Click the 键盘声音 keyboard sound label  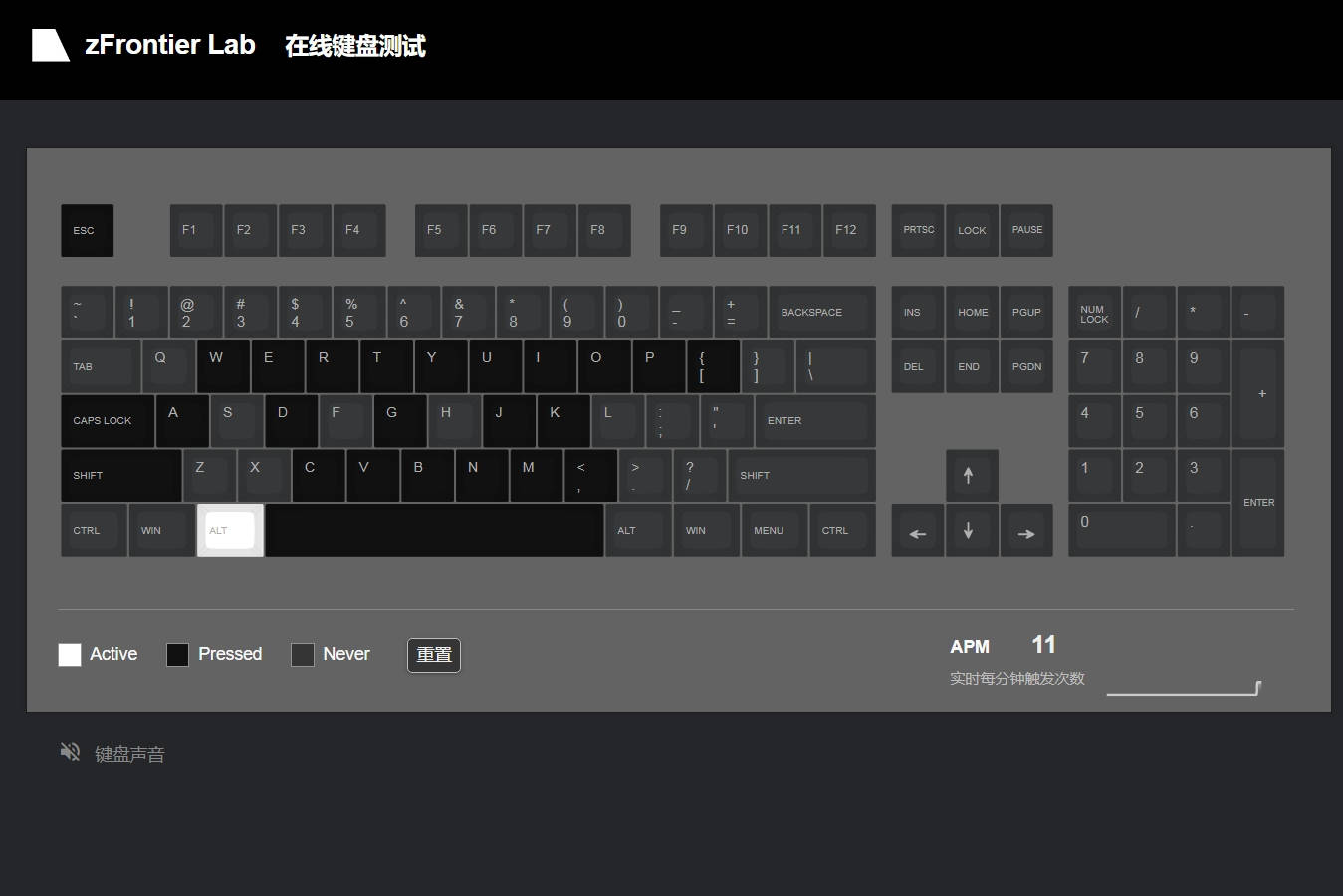[129, 754]
